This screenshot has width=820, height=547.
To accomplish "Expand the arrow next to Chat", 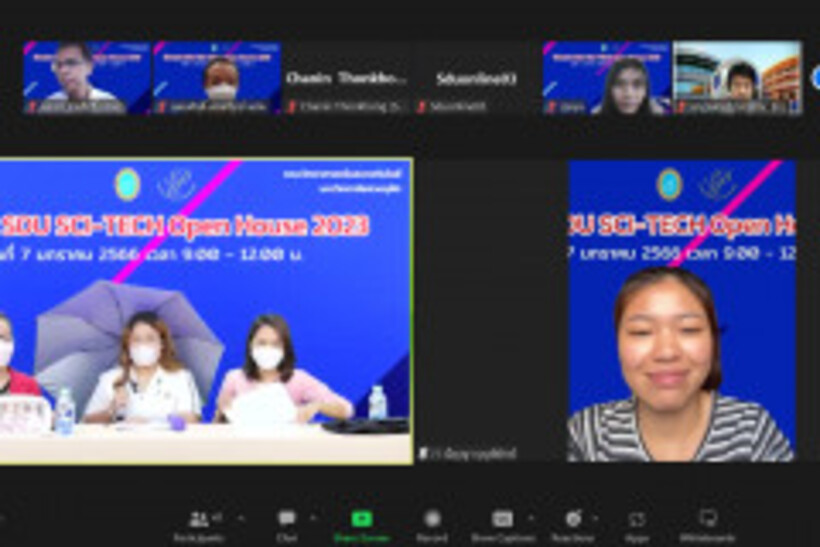I will click(312, 517).
